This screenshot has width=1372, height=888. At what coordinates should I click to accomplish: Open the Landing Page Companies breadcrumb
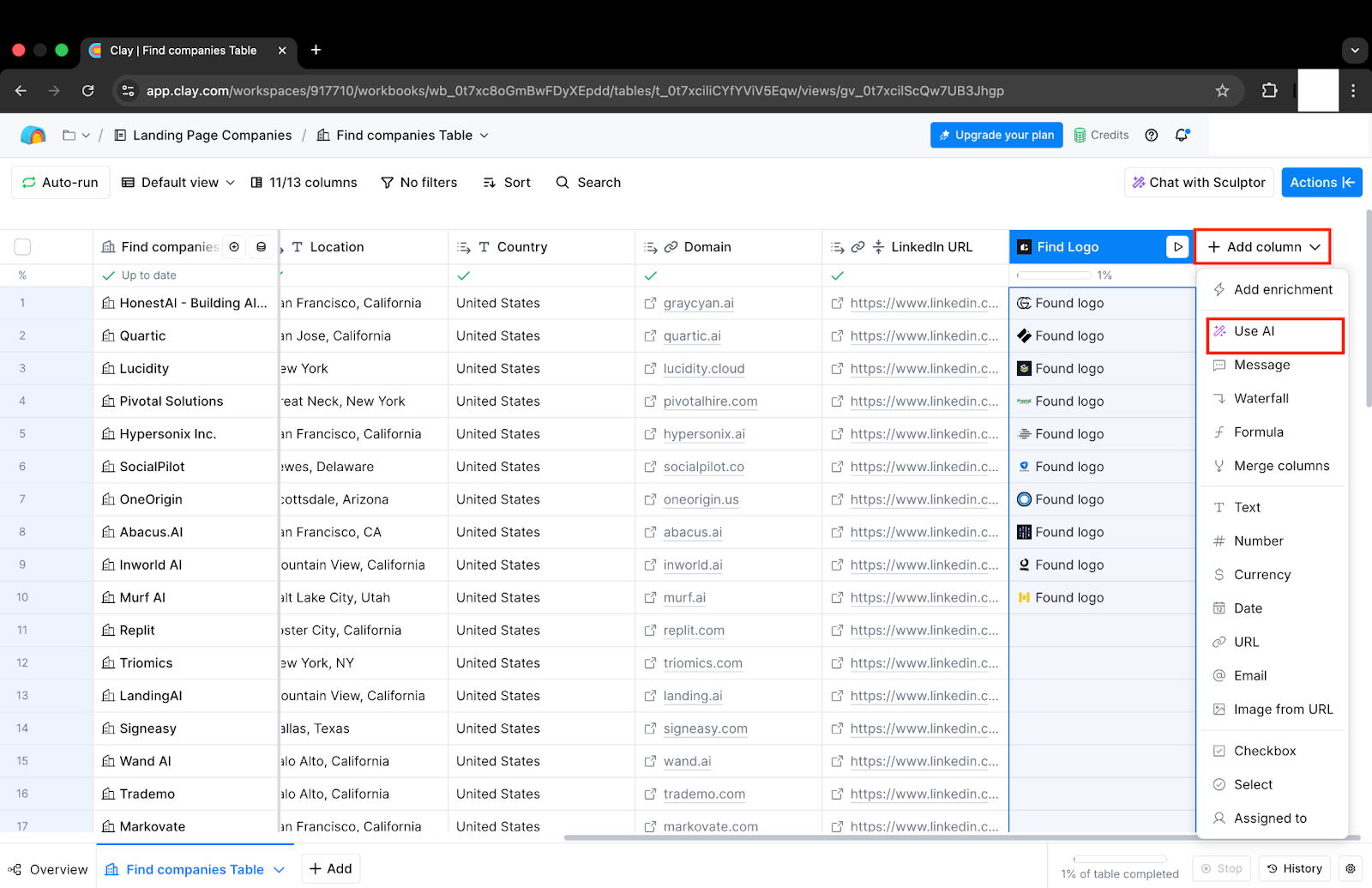(x=203, y=136)
